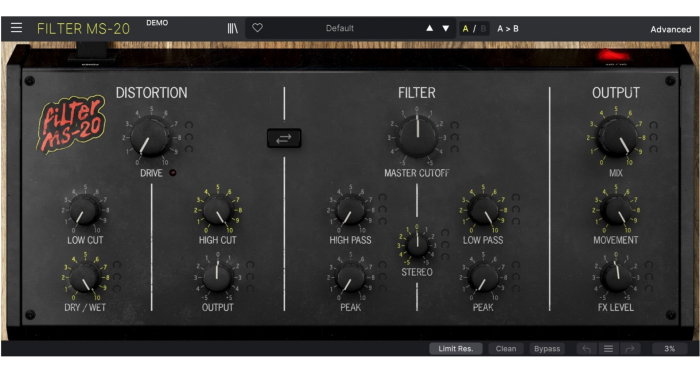The image size is (700, 372).
Task: Click the STEREO knob
Action: point(417,245)
